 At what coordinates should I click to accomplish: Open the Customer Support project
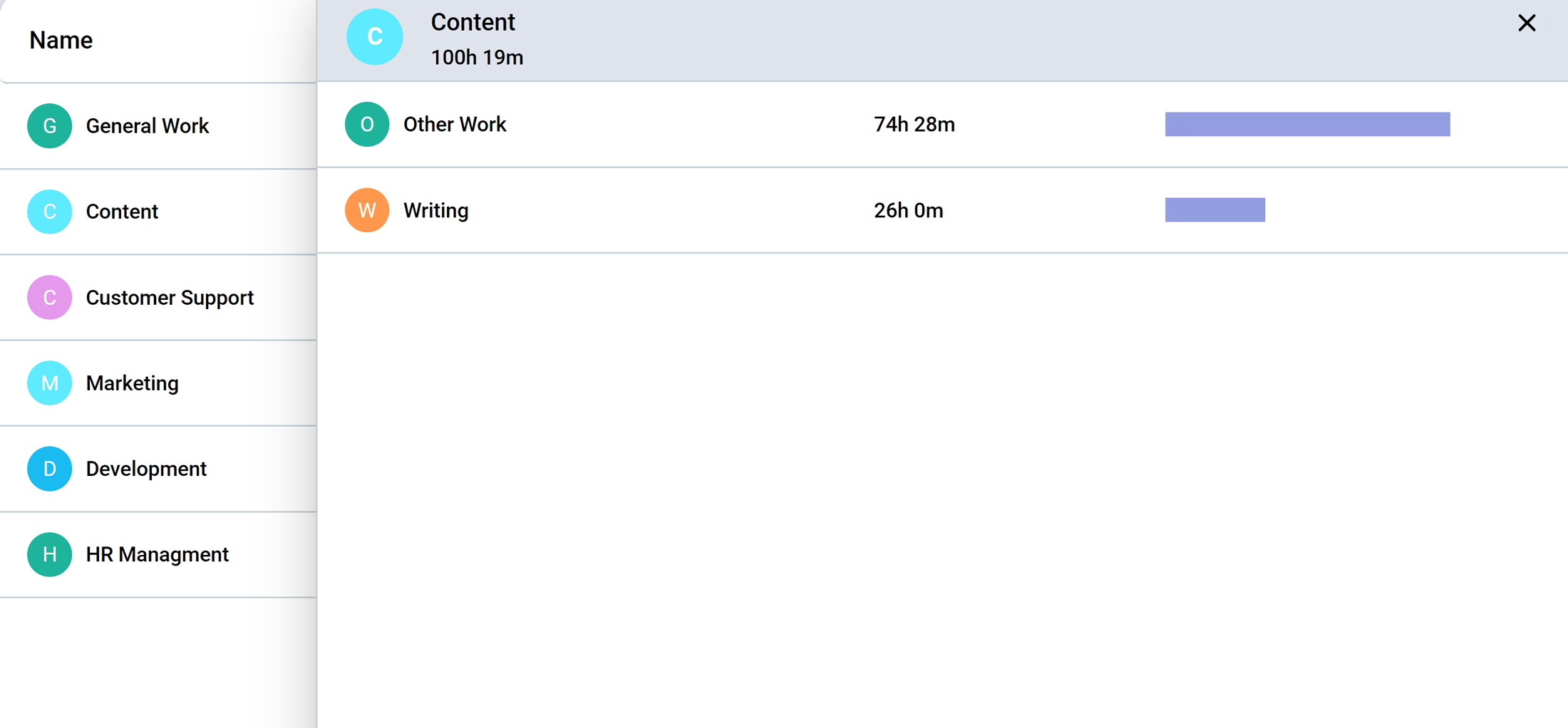(x=170, y=298)
